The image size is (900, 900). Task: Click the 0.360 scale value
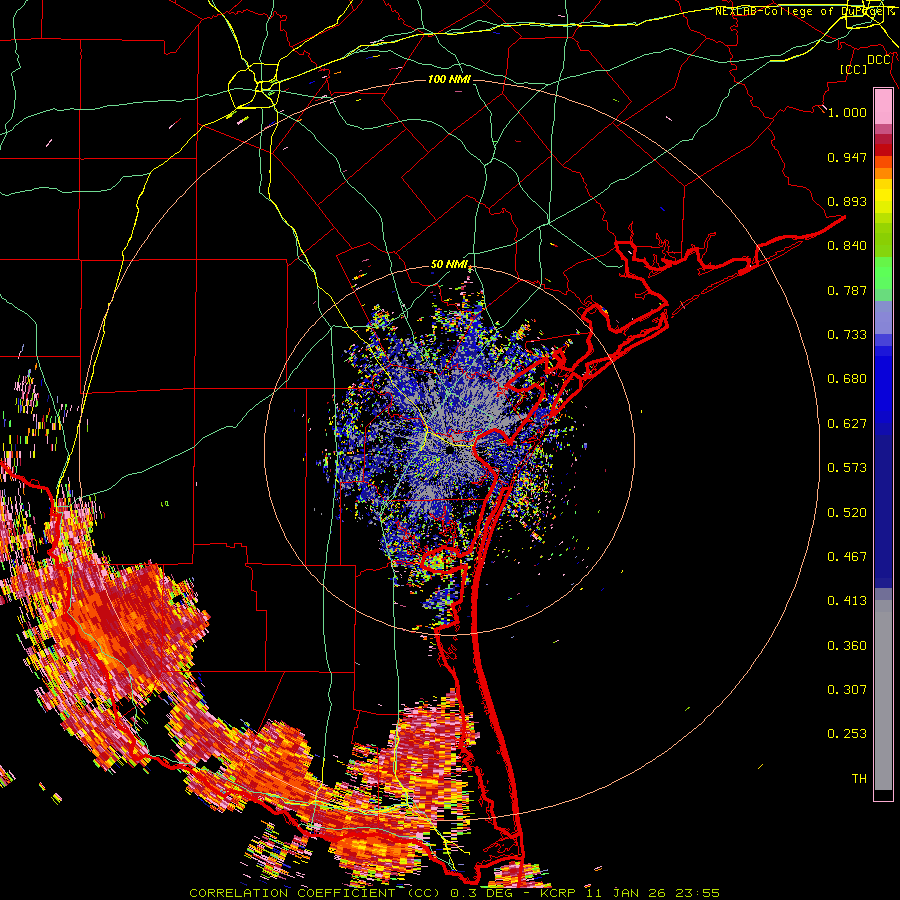coord(847,646)
